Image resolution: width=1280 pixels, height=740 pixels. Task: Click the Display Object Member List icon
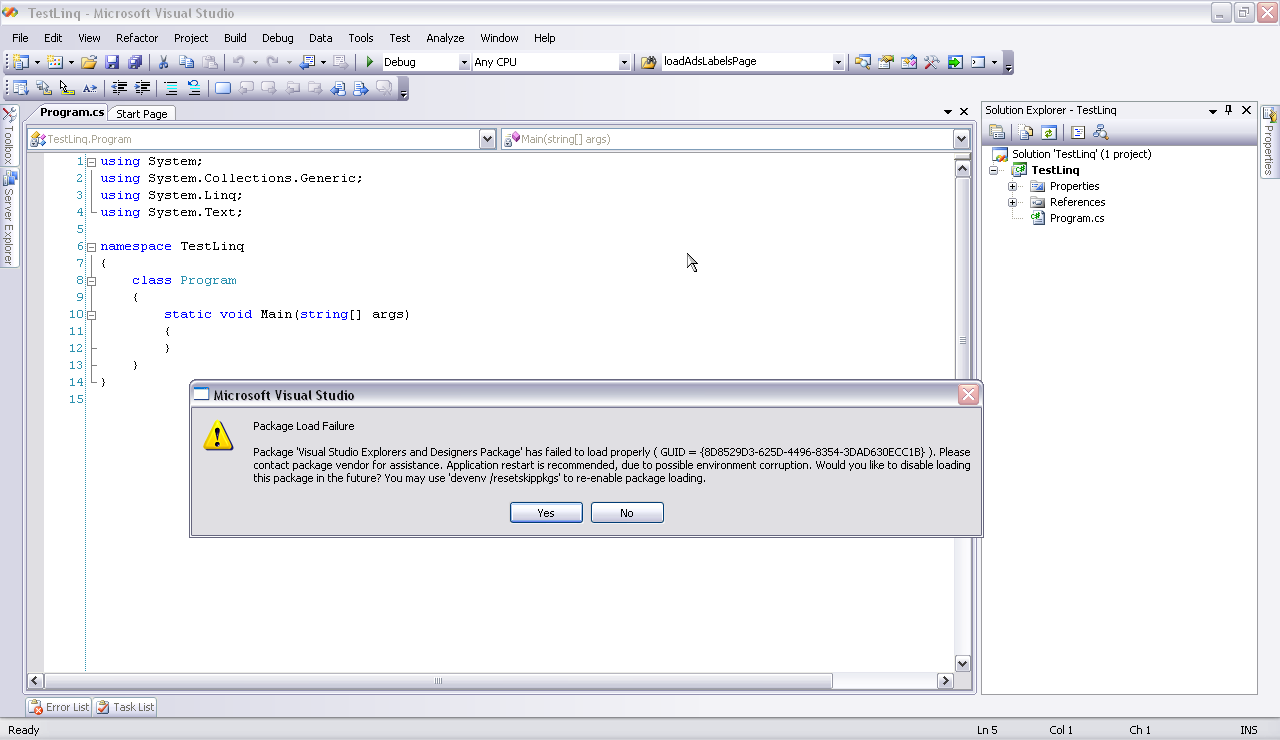[x=21, y=88]
